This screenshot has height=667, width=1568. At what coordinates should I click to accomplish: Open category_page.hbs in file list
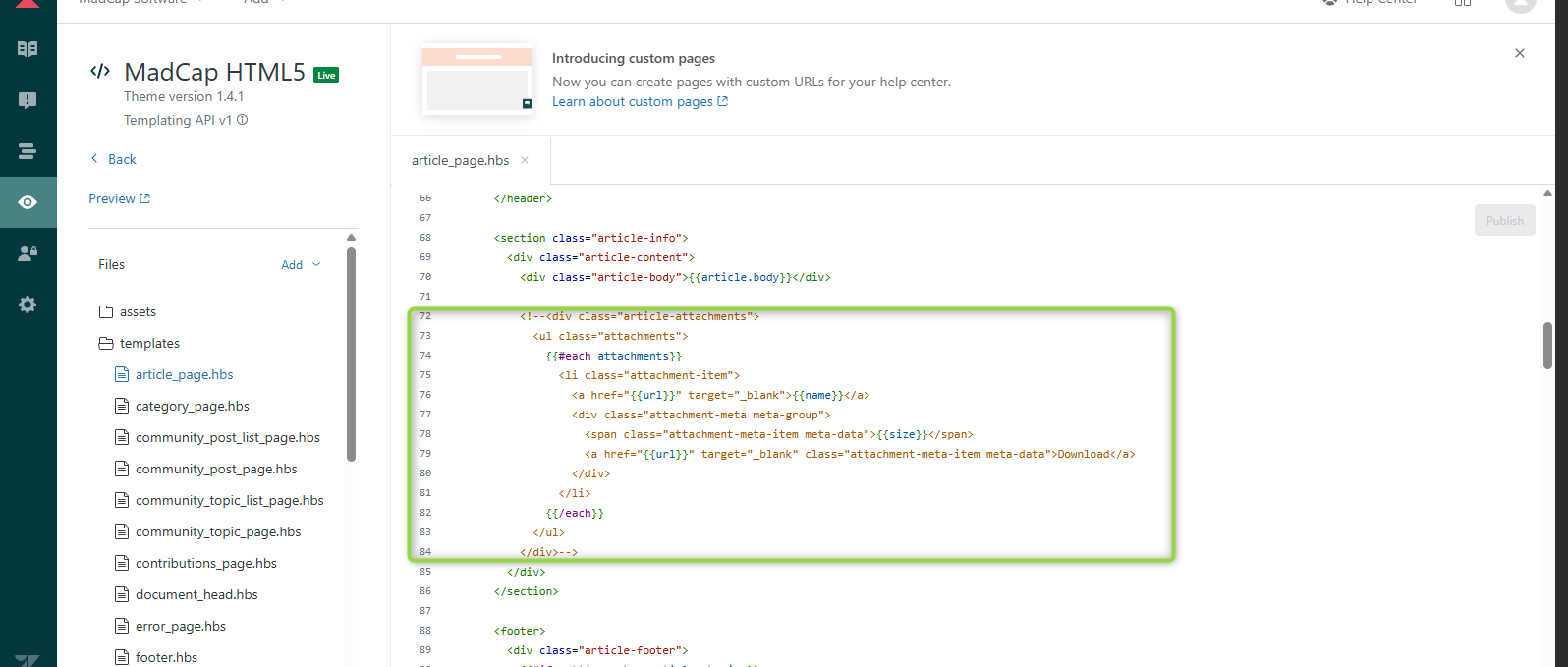[x=192, y=407]
